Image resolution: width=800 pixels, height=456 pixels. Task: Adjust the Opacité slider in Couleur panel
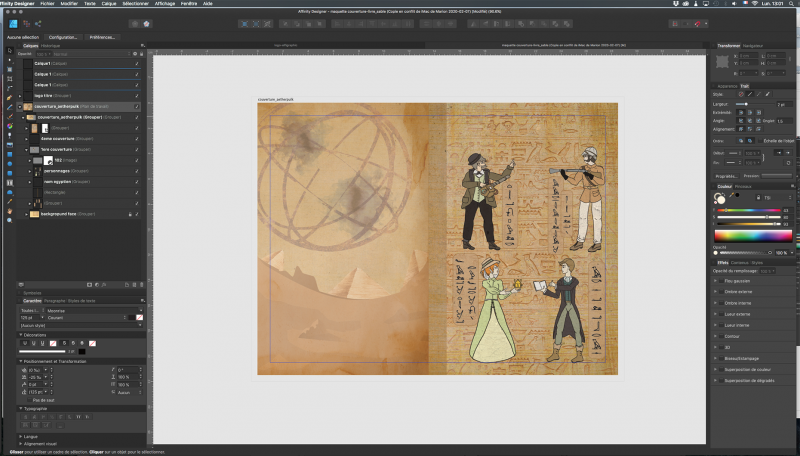744,253
